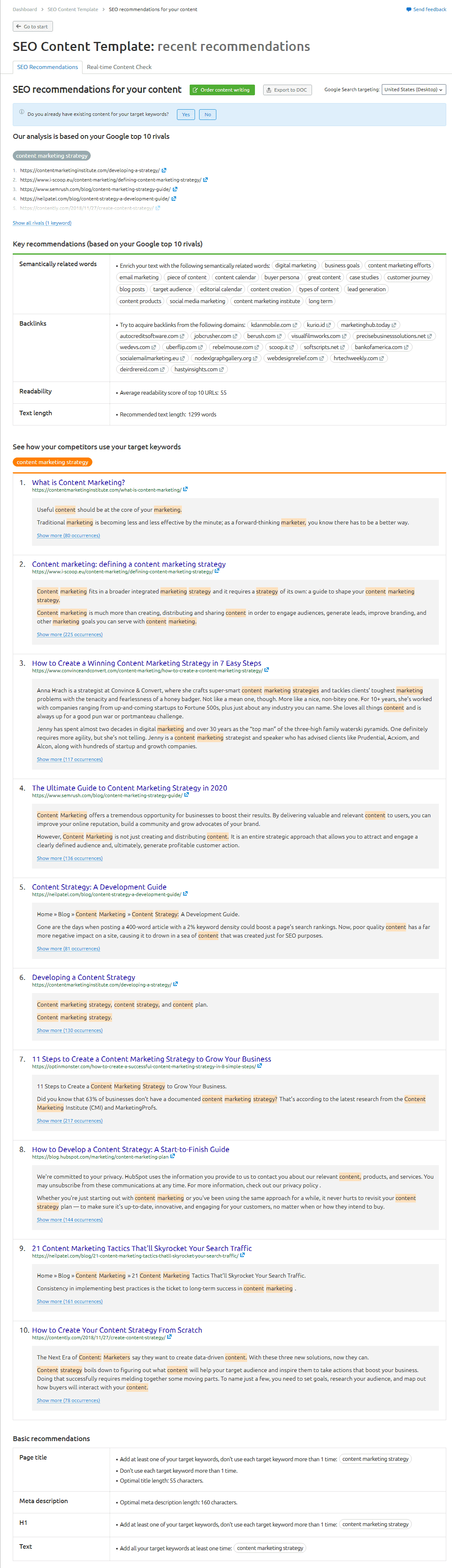
Task: Click the 'buyer persona' related word chip
Action: 282,278
